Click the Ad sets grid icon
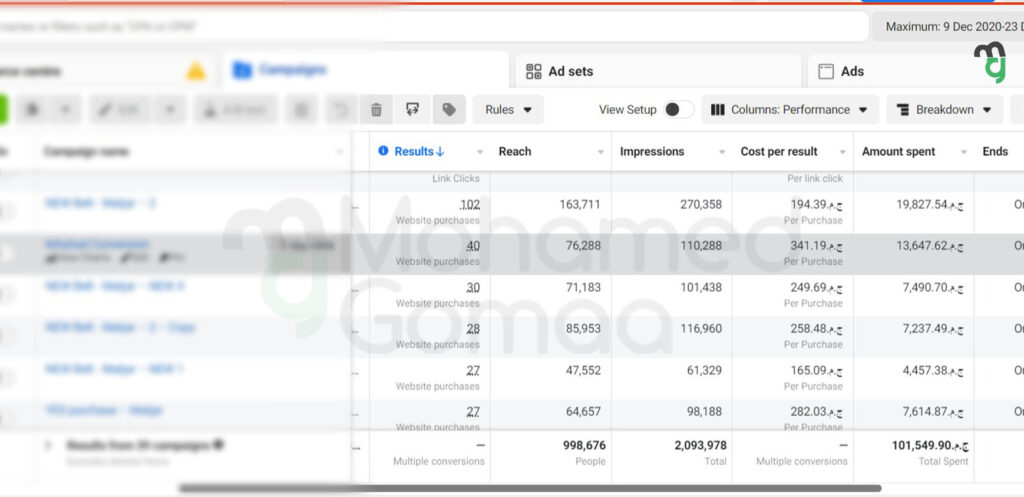Viewport: 1024px width, 497px height. coord(534,71)
